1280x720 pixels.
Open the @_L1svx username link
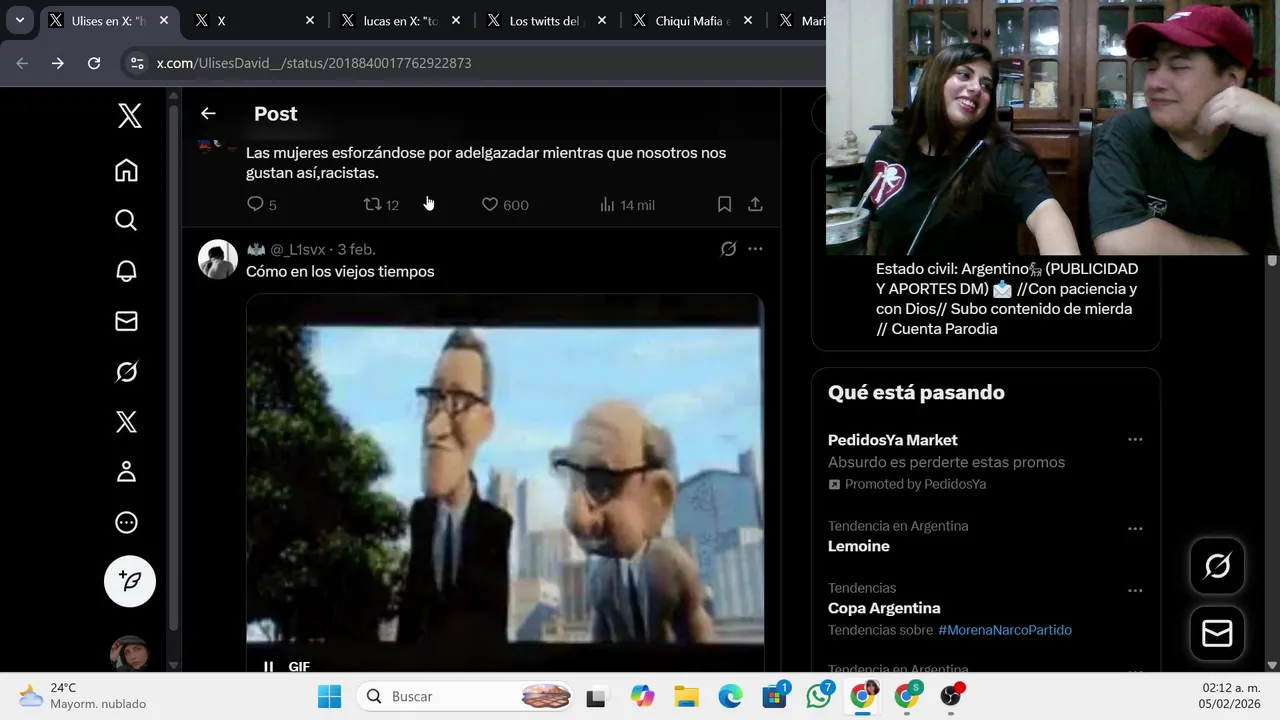click(x=300, y=249)
